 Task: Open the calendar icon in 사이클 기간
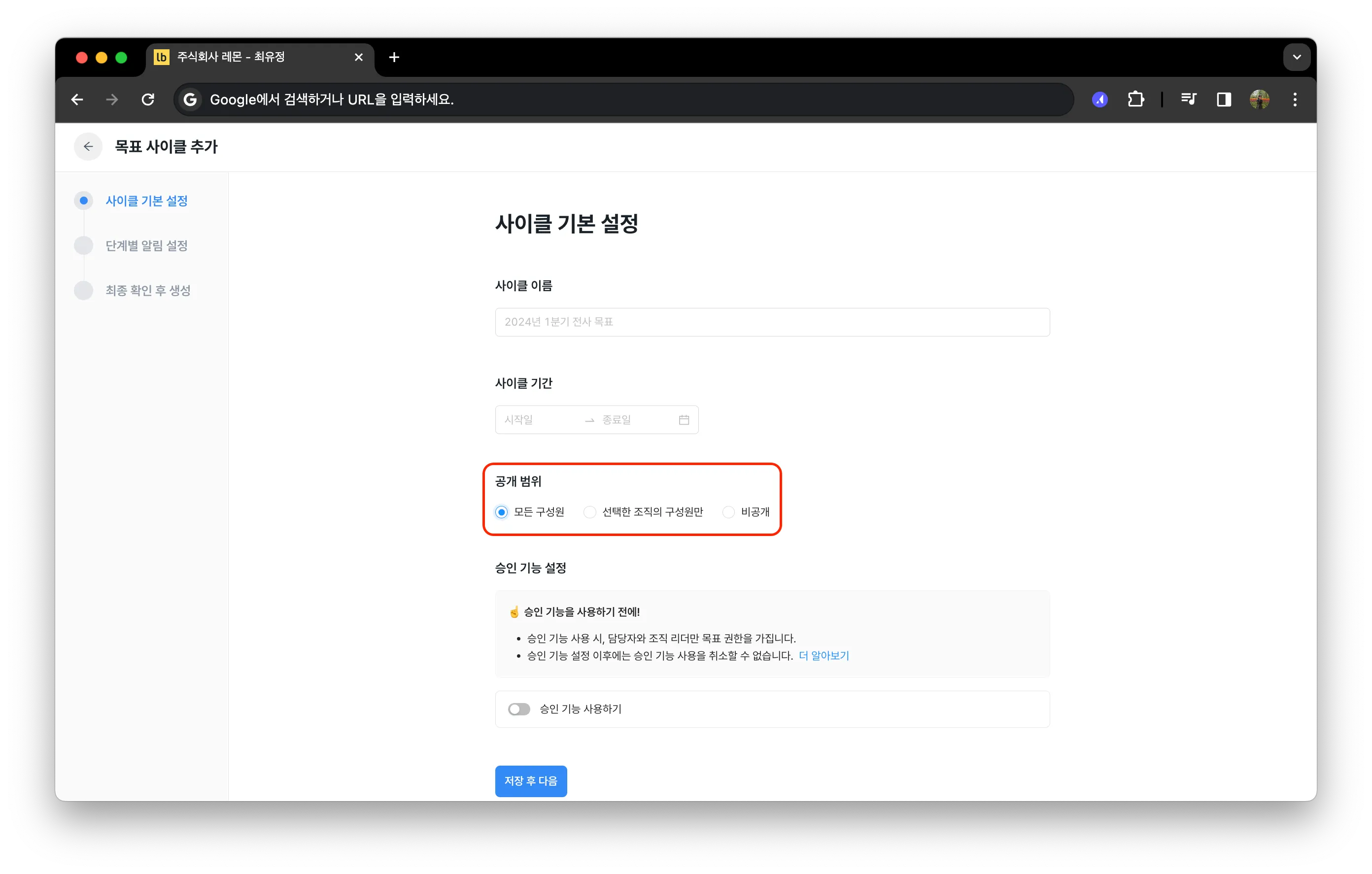(x=684, y=420)
